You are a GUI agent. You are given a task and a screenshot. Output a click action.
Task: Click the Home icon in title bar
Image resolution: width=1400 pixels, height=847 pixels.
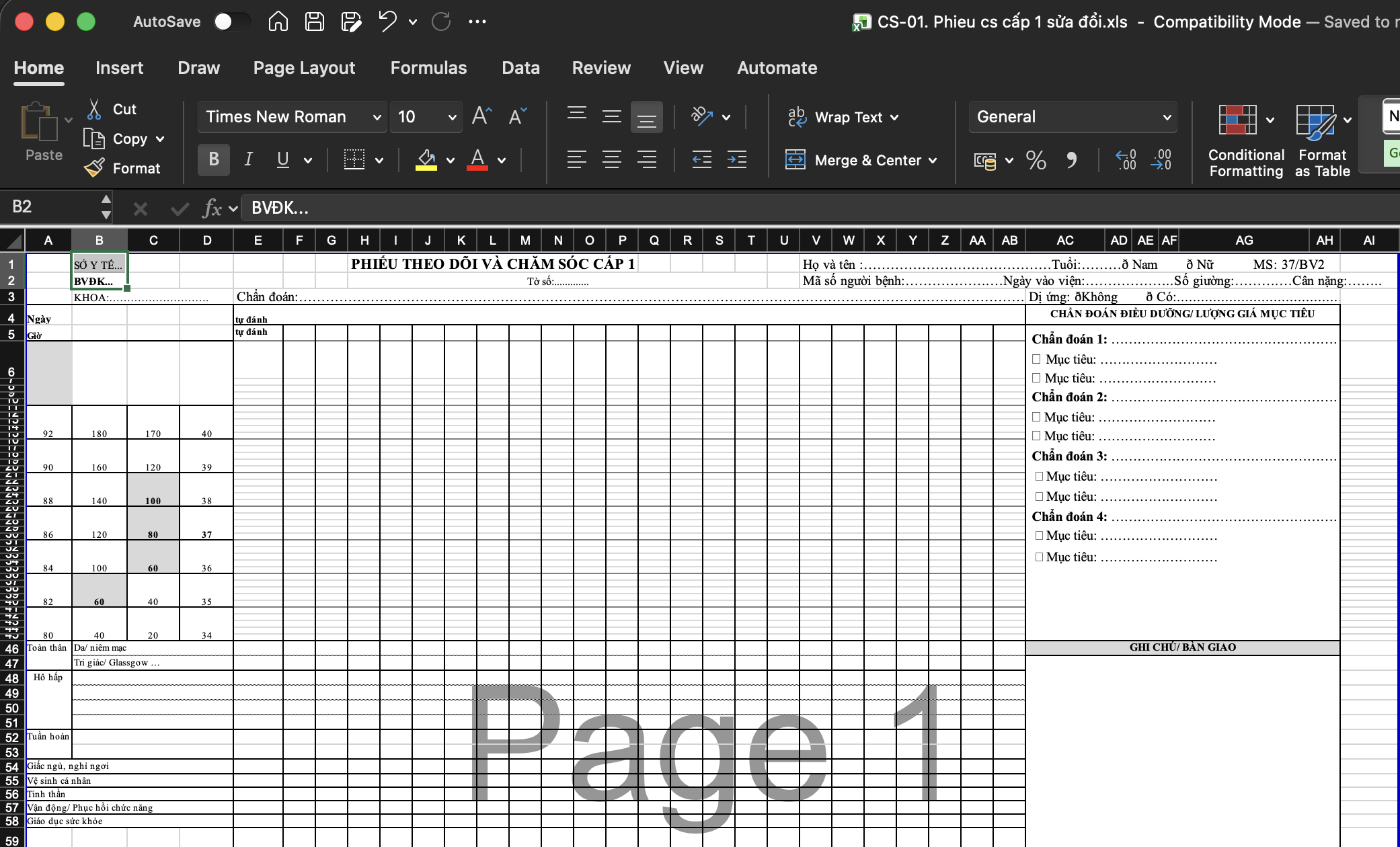point(278,22)
